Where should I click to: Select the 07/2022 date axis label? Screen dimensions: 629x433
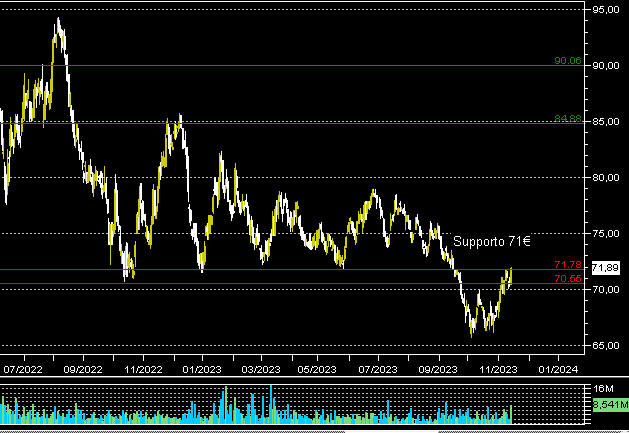click(23, 369)
